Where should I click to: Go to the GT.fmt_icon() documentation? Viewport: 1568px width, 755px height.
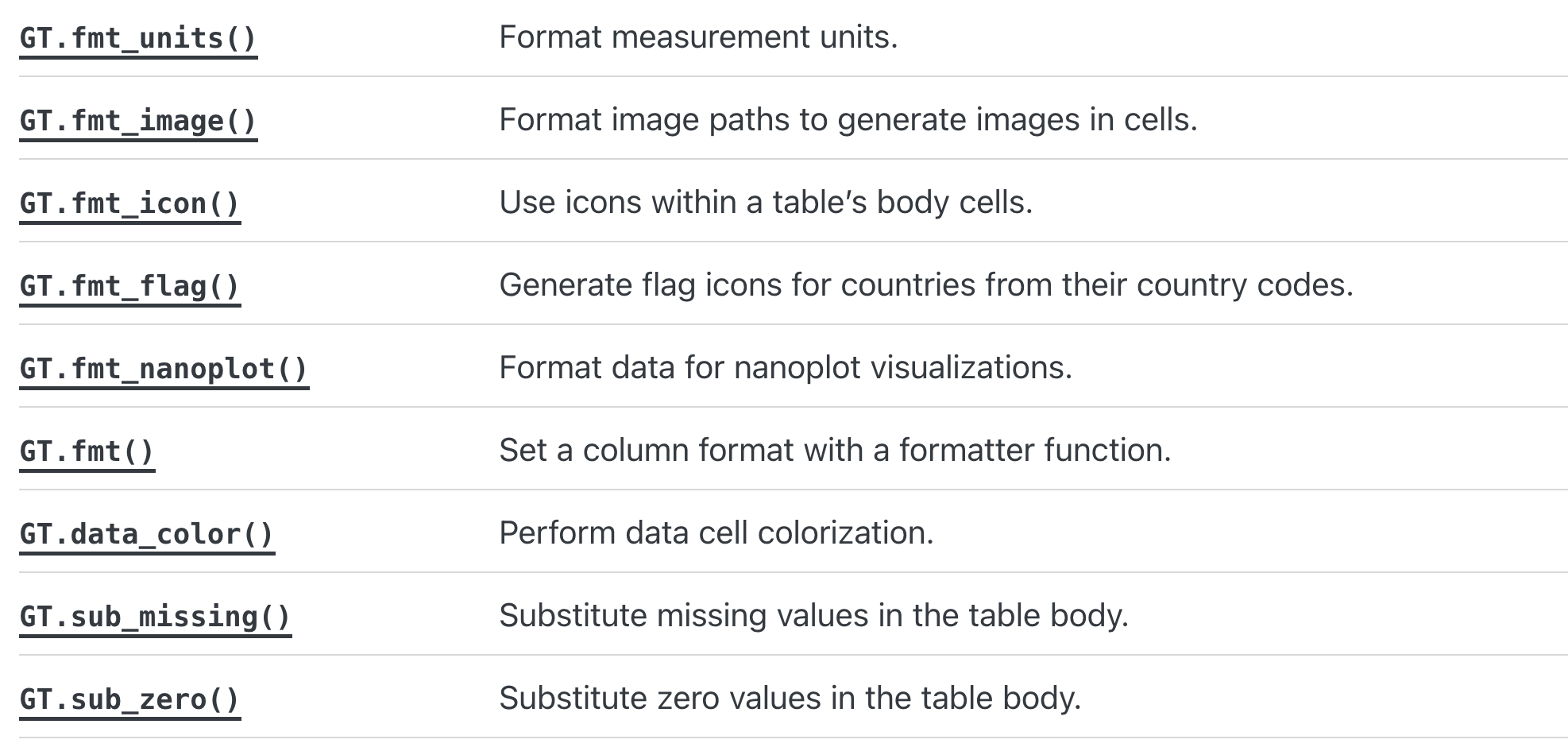click(129, 203)
